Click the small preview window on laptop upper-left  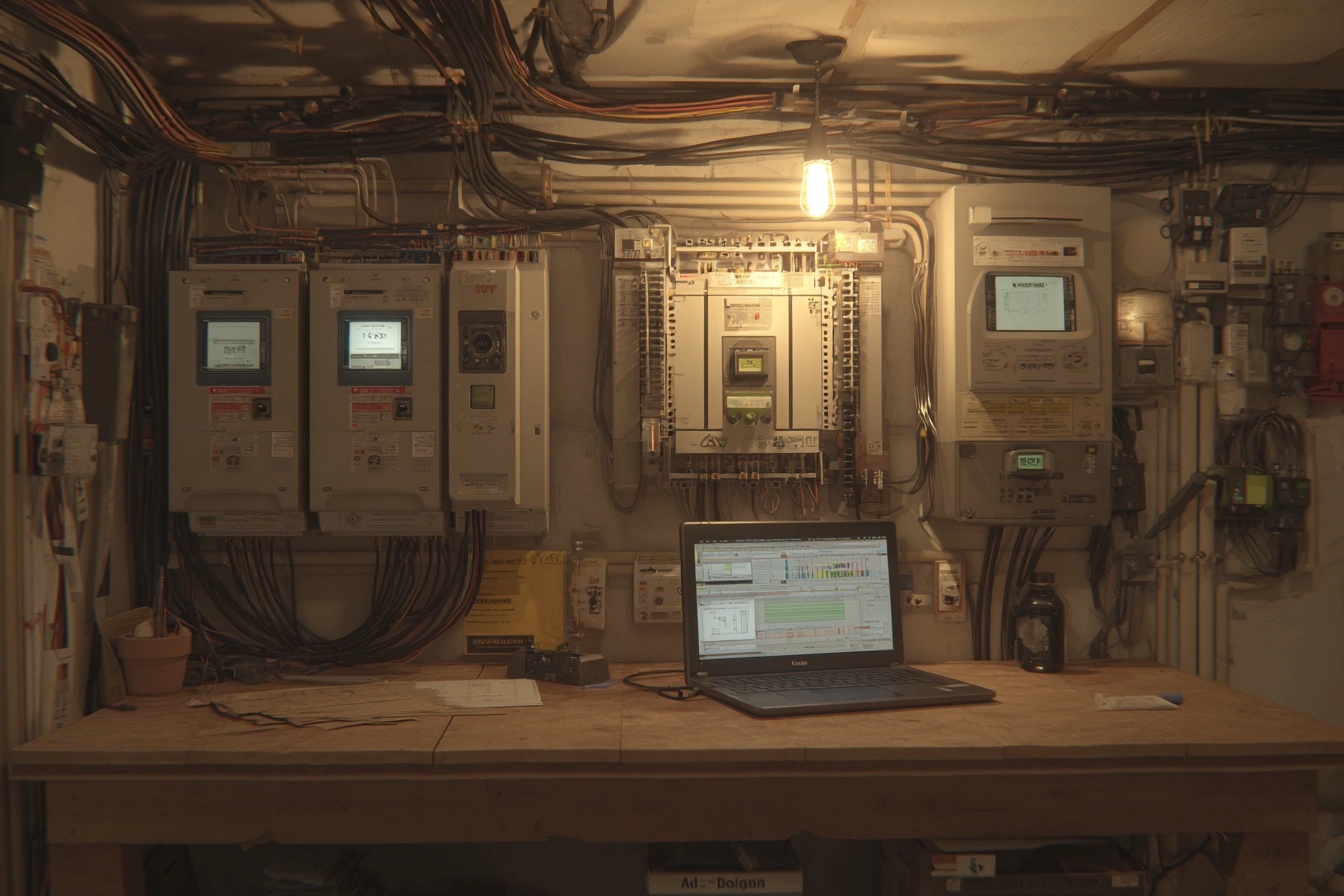pyautogui.click(x=727, y=571)
